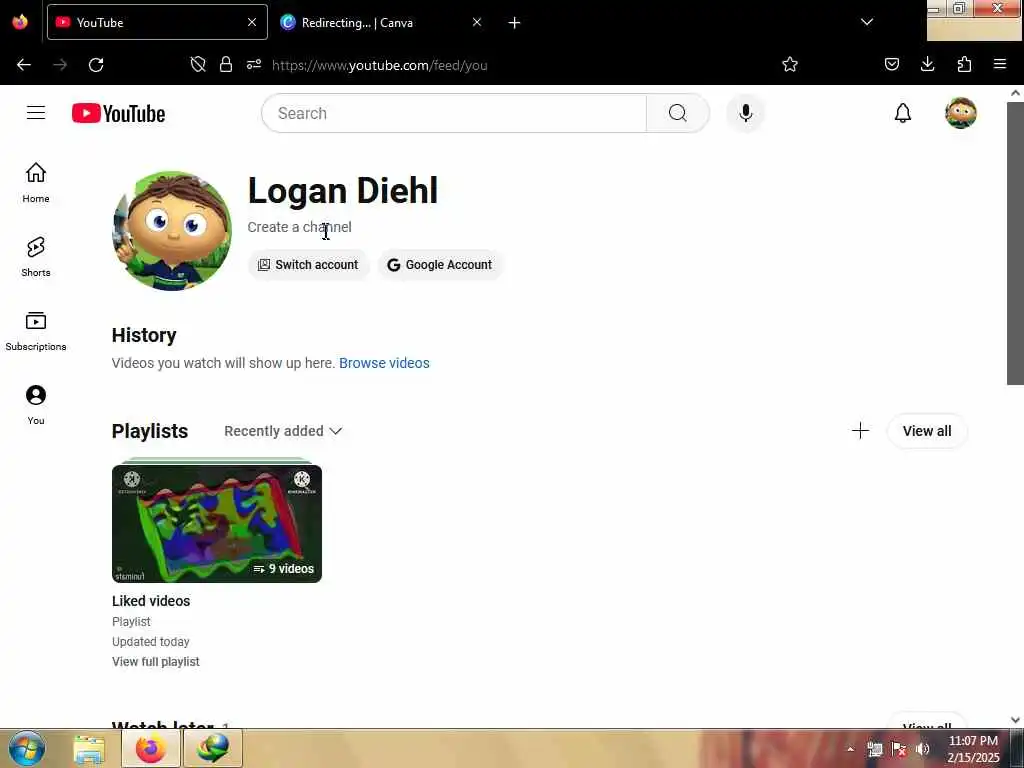The height and width of the screenshot is (768, 1024).
Task: Open File Explorer from the taskbar
Action: (x=89, y=748)
